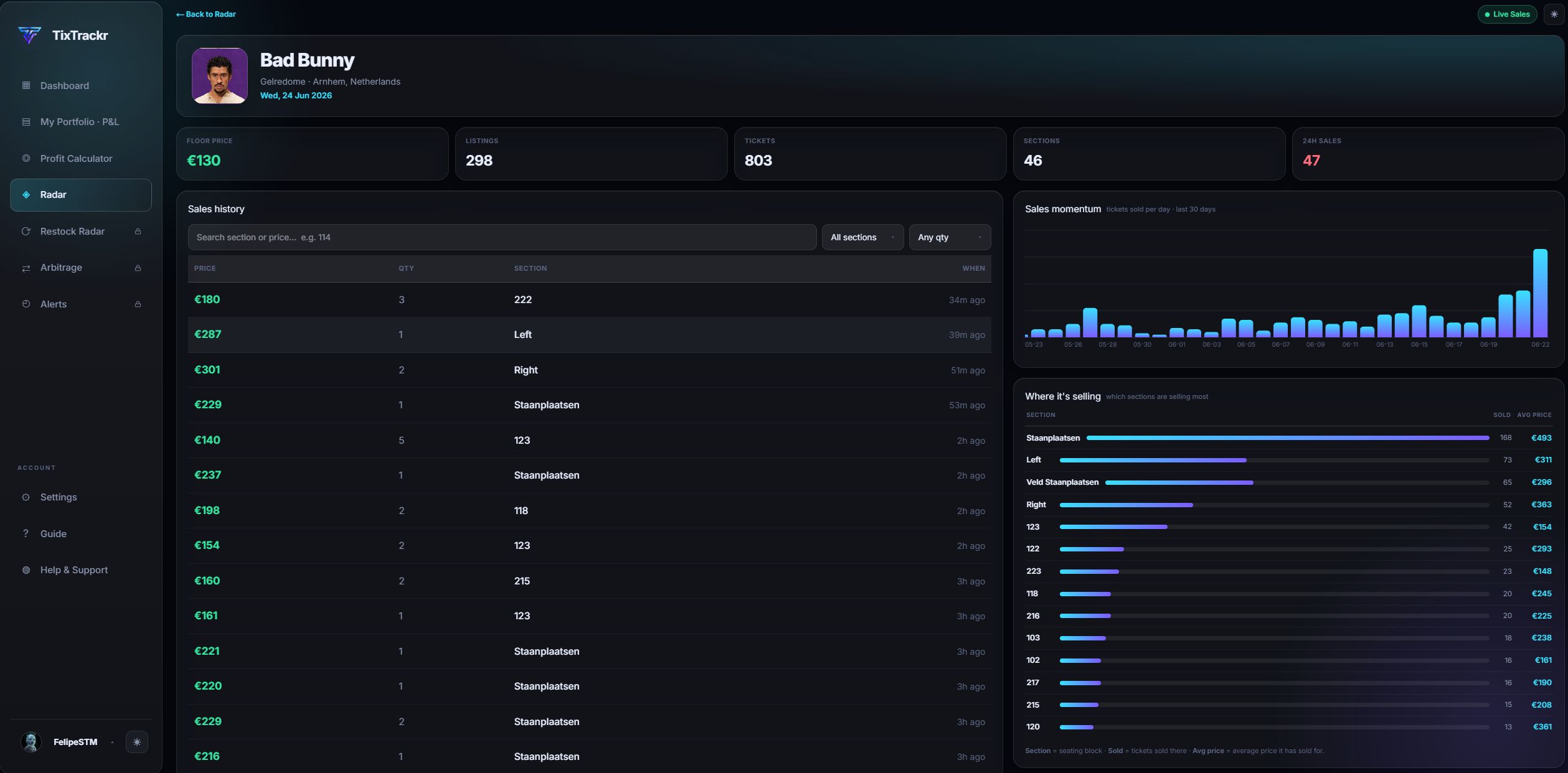Click the SECTION column header in Sales history
The height and width of the screenshot is (773, 1568).
(531, 268)
